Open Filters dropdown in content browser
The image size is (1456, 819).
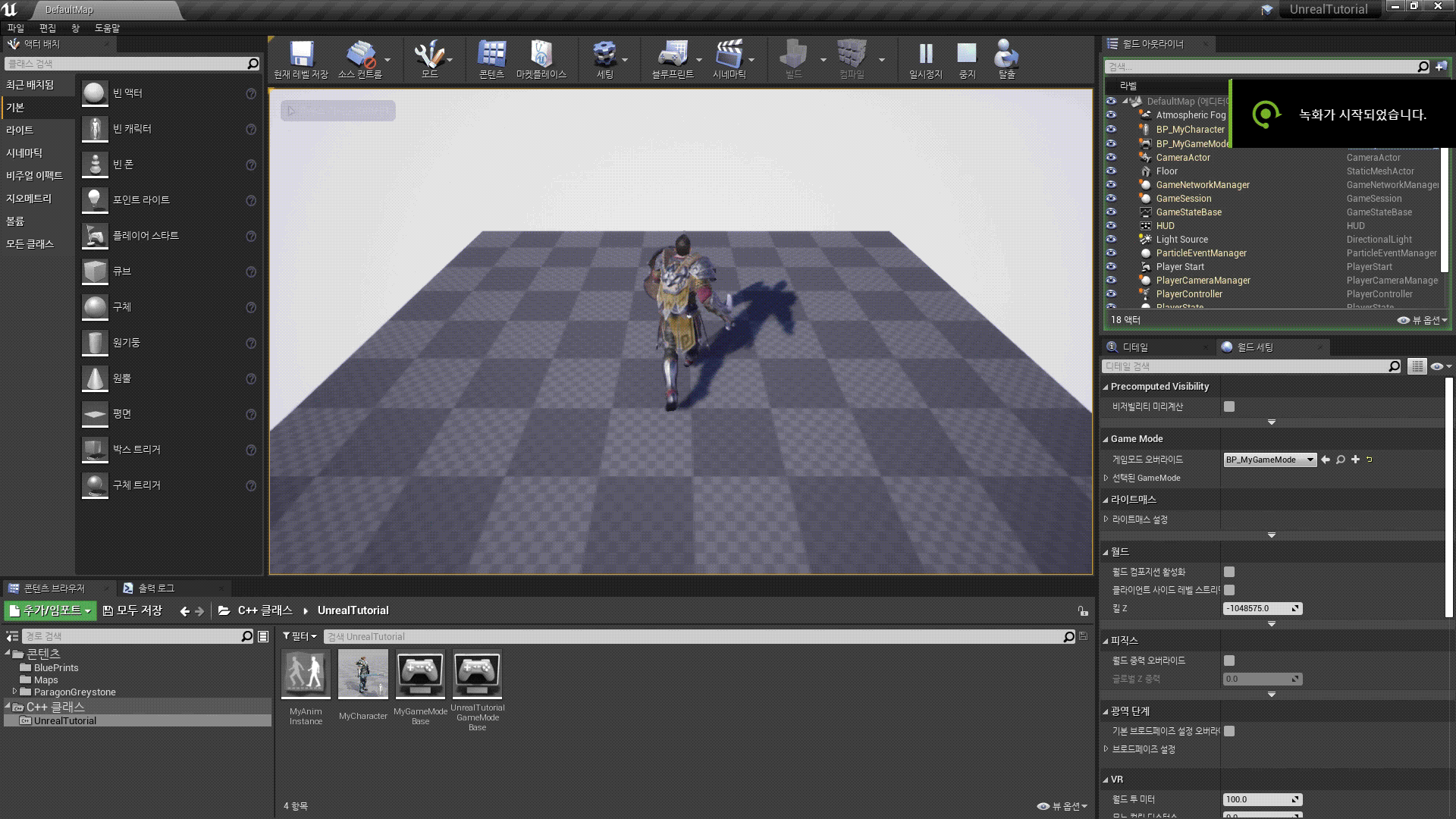coord(300,636)
